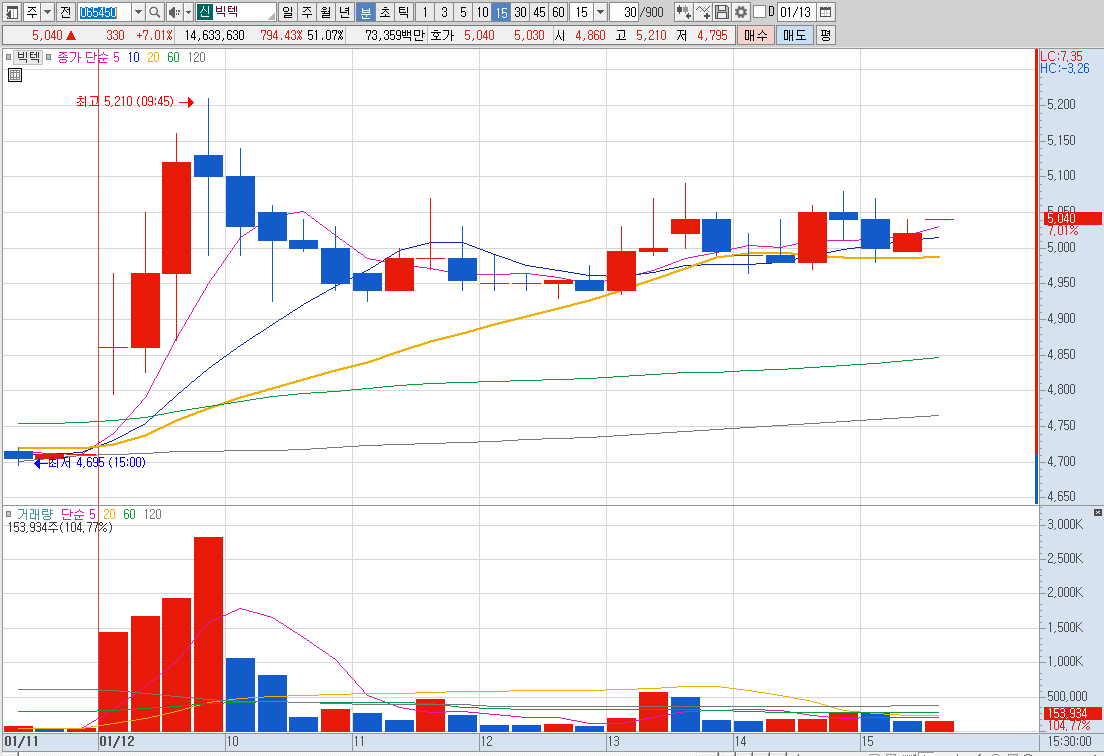Click the 최저 4,695 (15:00) low label
The width and height of the screenshot is (1104, 756).
tap(96, 462)
